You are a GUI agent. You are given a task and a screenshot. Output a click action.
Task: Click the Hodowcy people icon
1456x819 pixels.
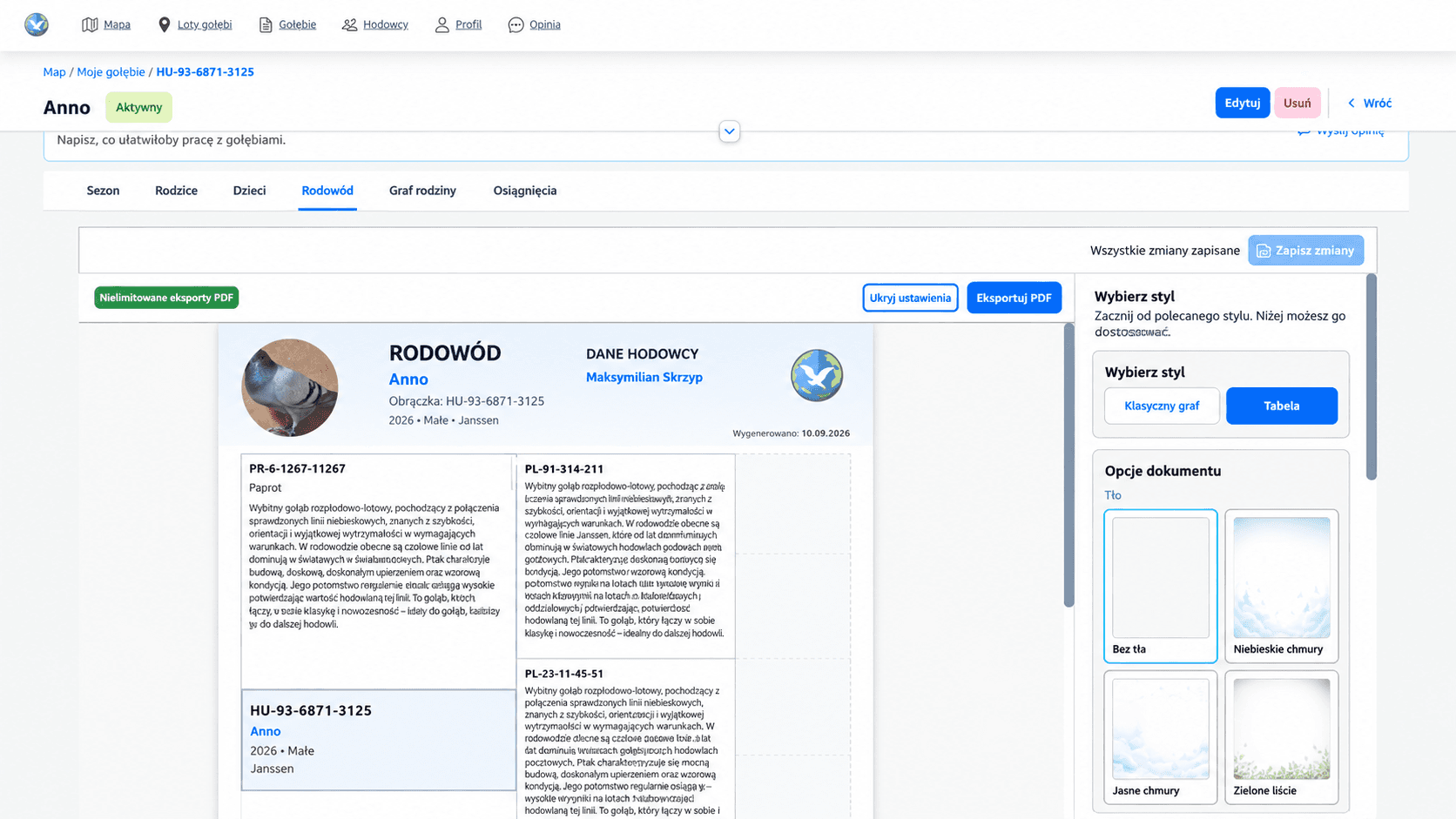pos(349,24)
